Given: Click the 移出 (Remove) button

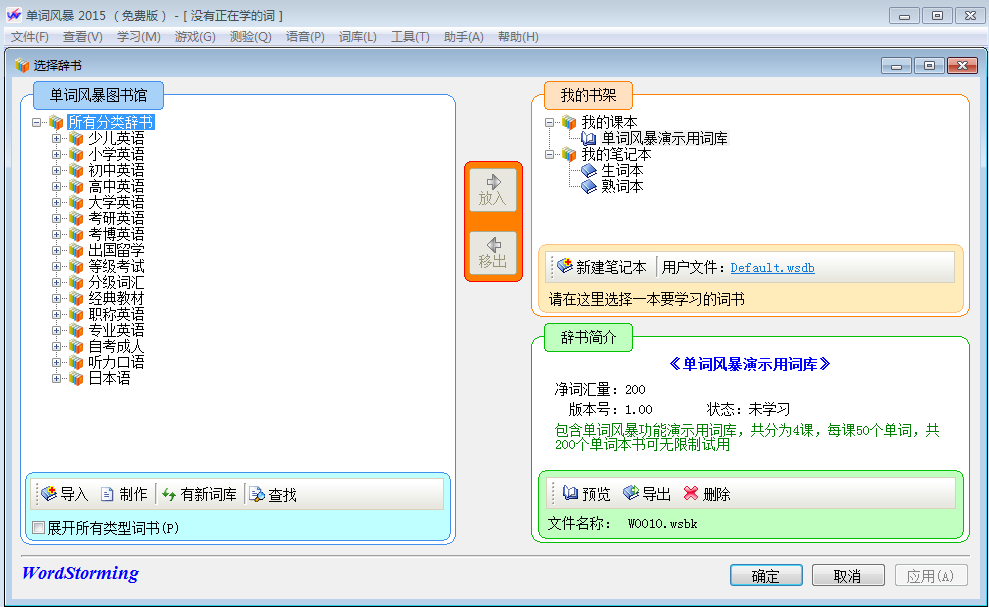Looking at the screenshot, I should (x=493, y=254).
